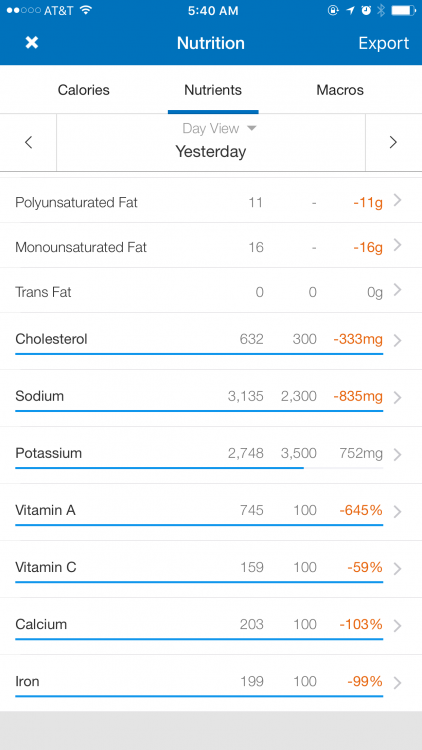Open the Polyunsaturated Fat detail chevron
This screenshot has width=422, height=750.
point(397,201)
